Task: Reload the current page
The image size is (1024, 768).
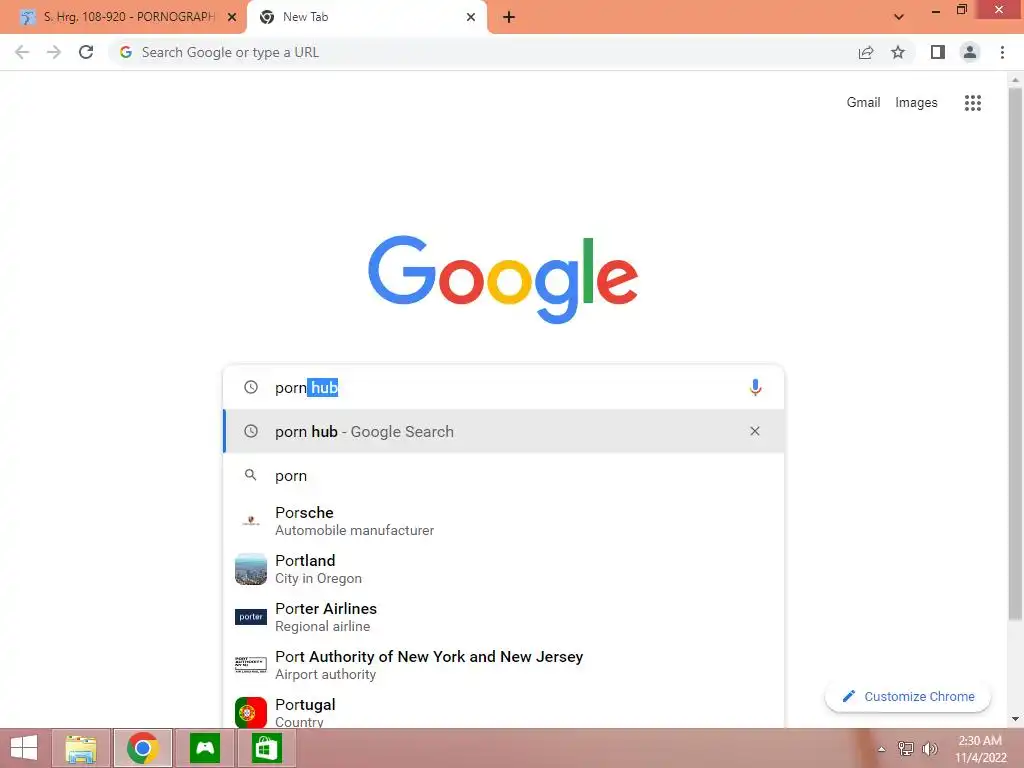Action: pos(86,52)
